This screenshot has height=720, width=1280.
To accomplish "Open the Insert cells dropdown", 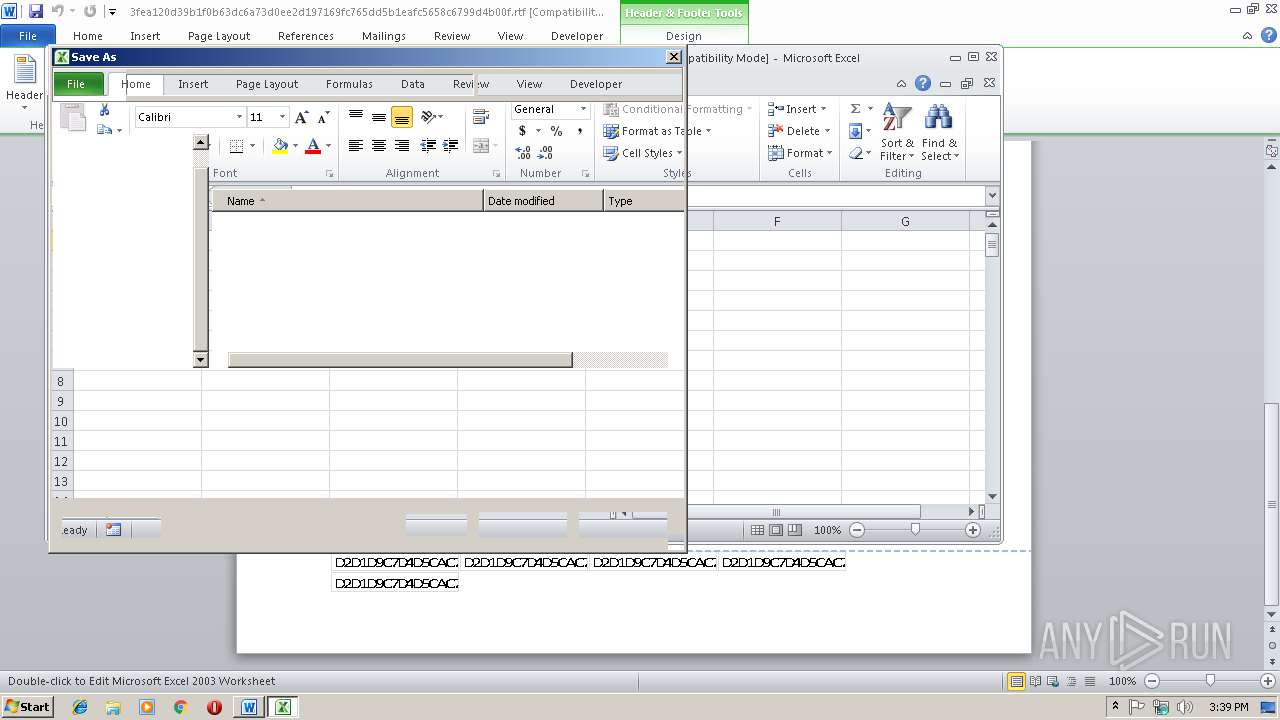I will [x=823, y=109].
